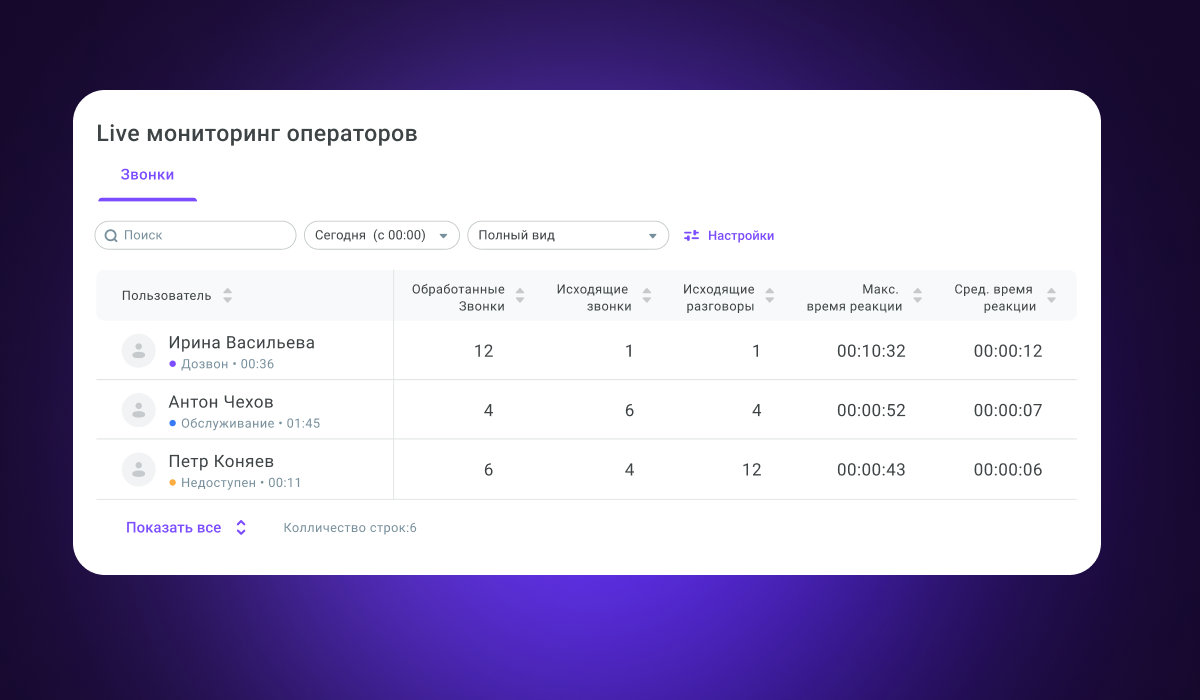The image size is (1200, 700).
Task: Click the Макс. время реакции header text
Action: point(855,298)
